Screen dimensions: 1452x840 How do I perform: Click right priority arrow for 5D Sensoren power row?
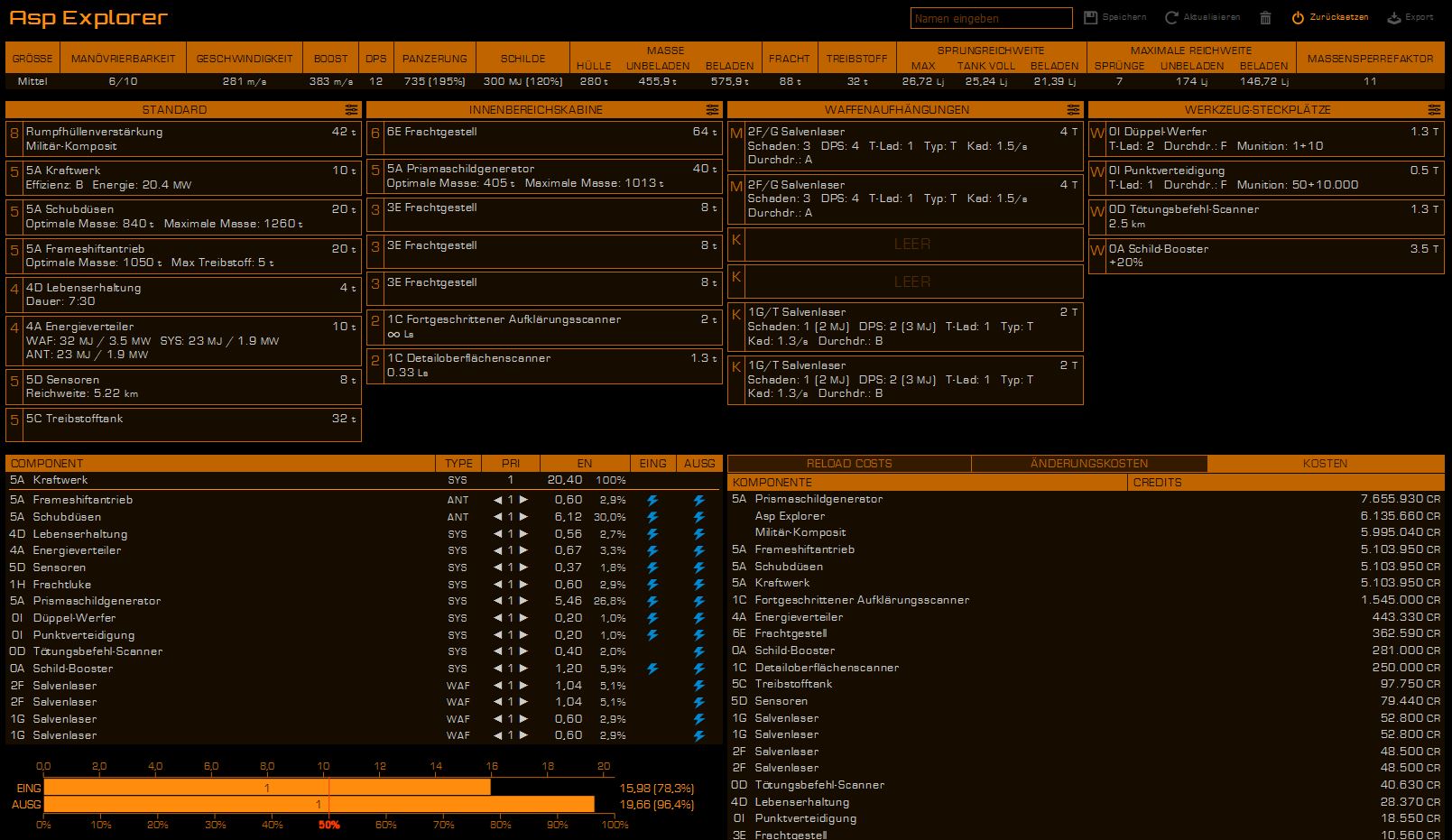pos(523,568)
